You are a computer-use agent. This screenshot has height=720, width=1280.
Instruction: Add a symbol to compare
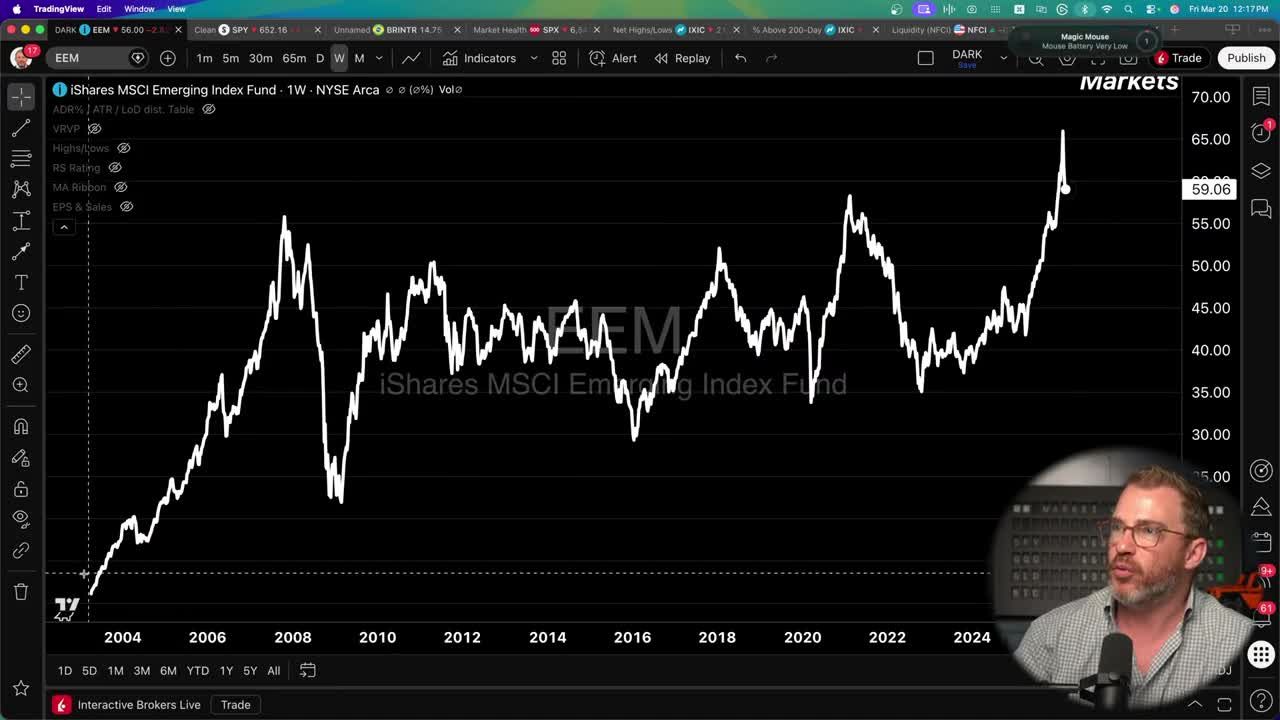click(168, 58)
